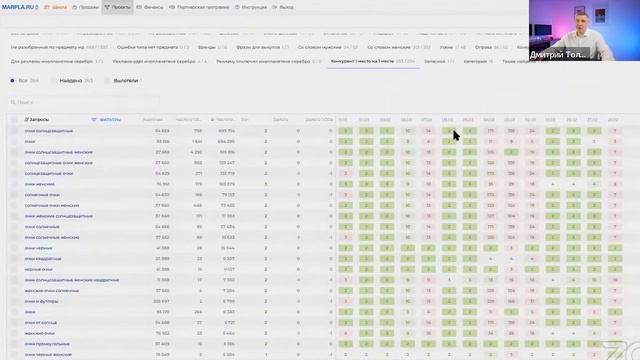
Task: Tick checkbox for очки солнцезащитные женские row
Action: pos(14,152)
